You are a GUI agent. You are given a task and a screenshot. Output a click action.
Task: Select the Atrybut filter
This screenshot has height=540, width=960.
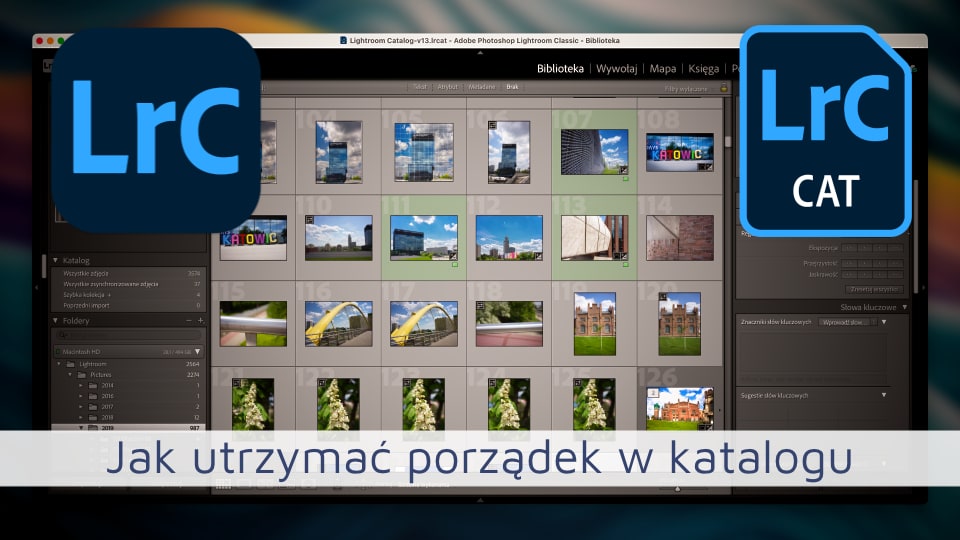448,88
